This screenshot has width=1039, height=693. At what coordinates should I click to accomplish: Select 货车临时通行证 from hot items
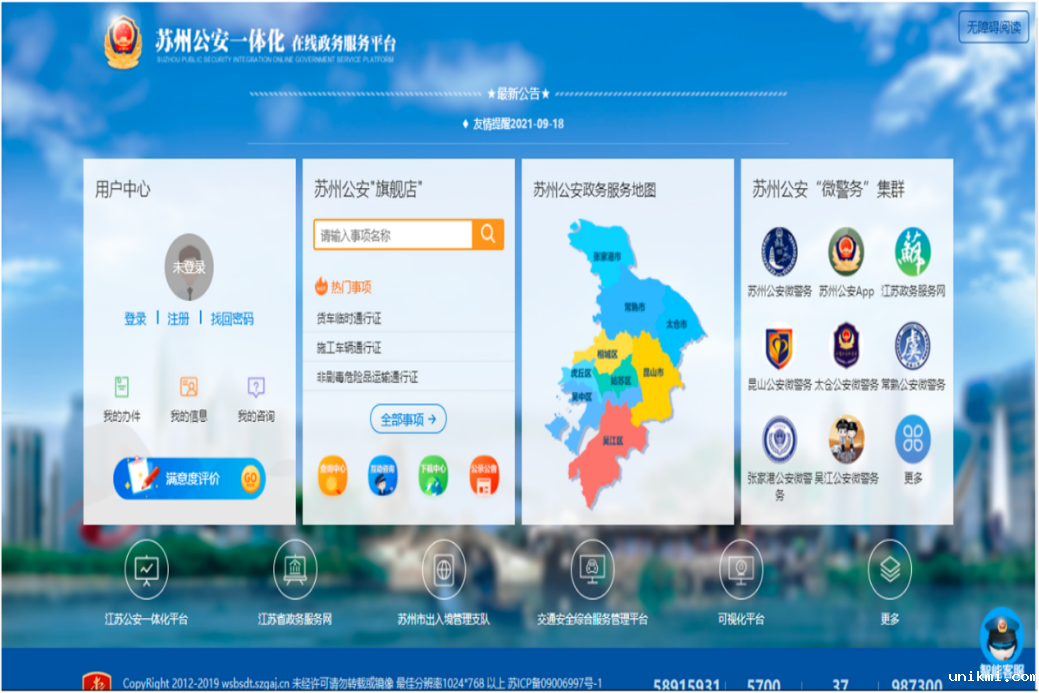[x=349, y=318]
